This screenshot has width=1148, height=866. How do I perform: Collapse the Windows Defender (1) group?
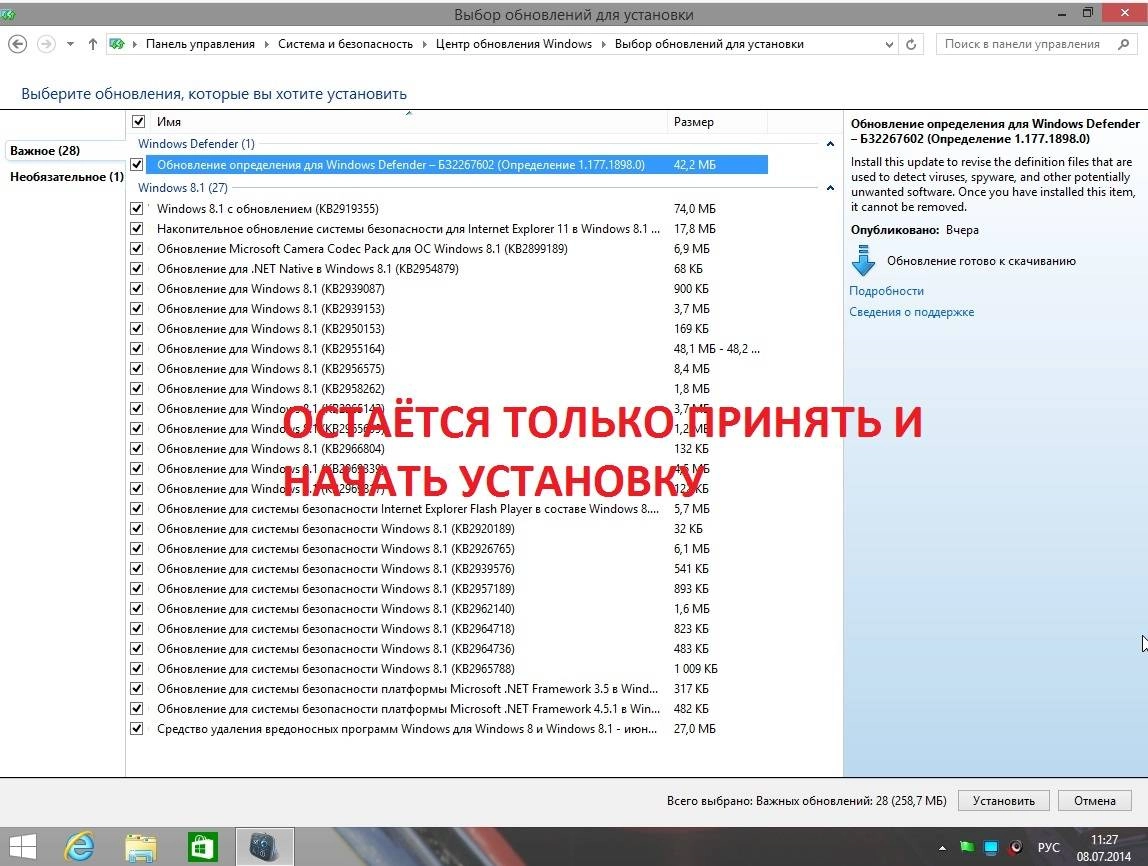click(x=830, y=144)
